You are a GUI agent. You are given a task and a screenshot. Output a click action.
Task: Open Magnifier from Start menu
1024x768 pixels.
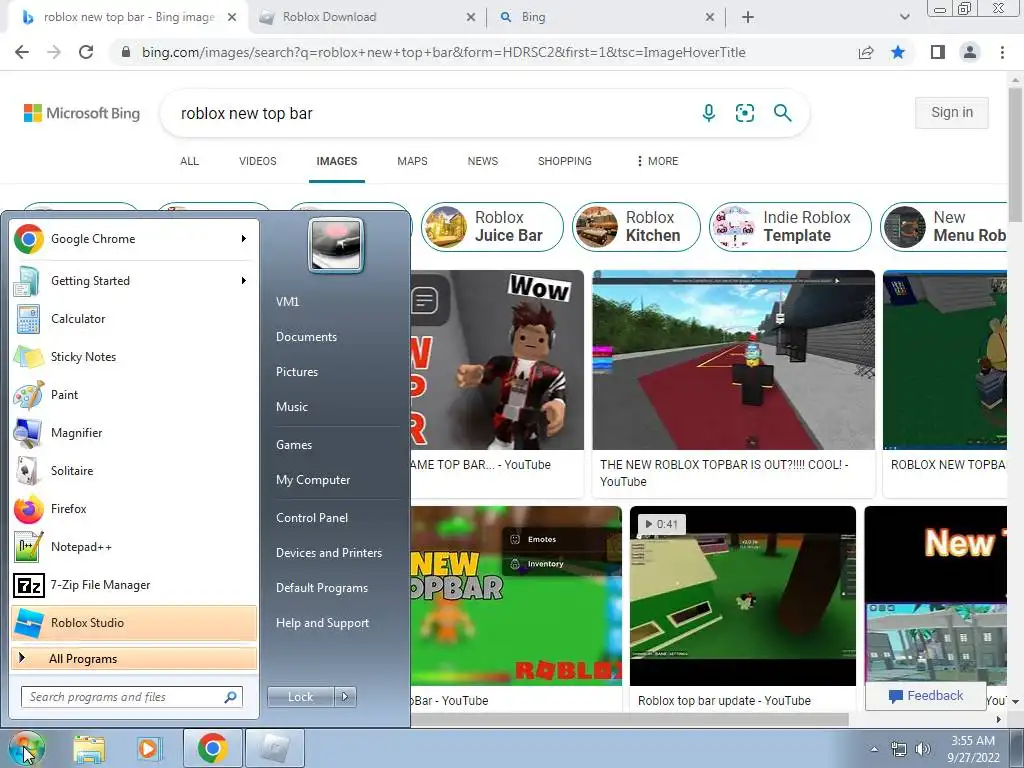(x=134, y=432)
